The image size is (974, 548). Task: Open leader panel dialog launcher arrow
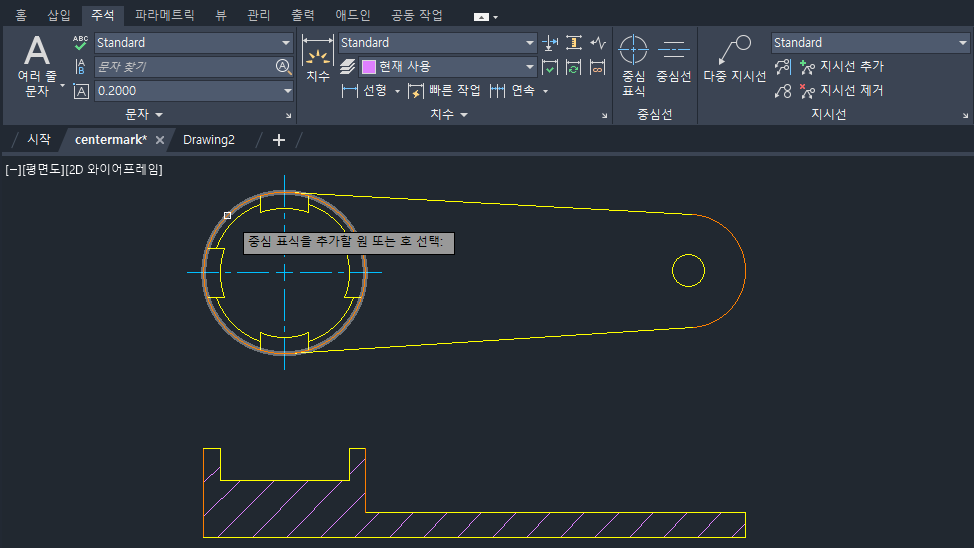click(x=965, y=116)
